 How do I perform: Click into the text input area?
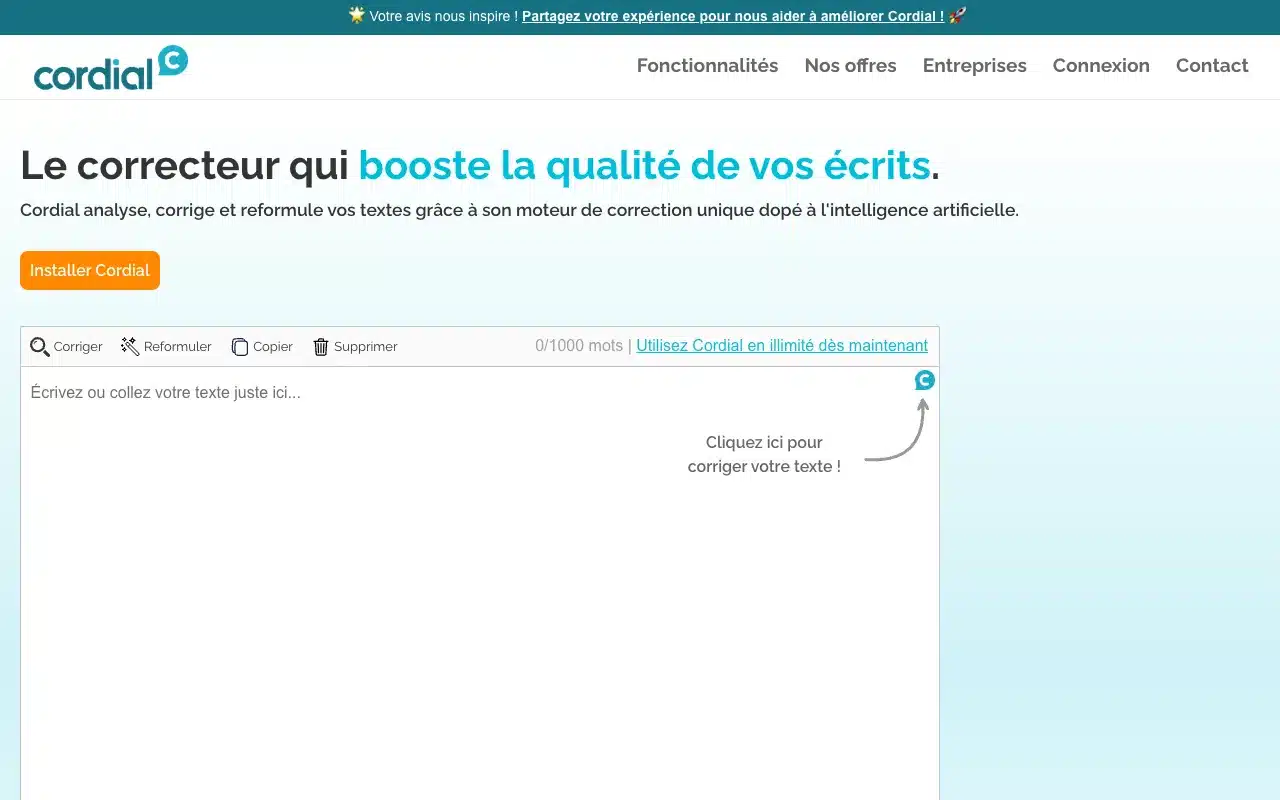pos(480,583)
